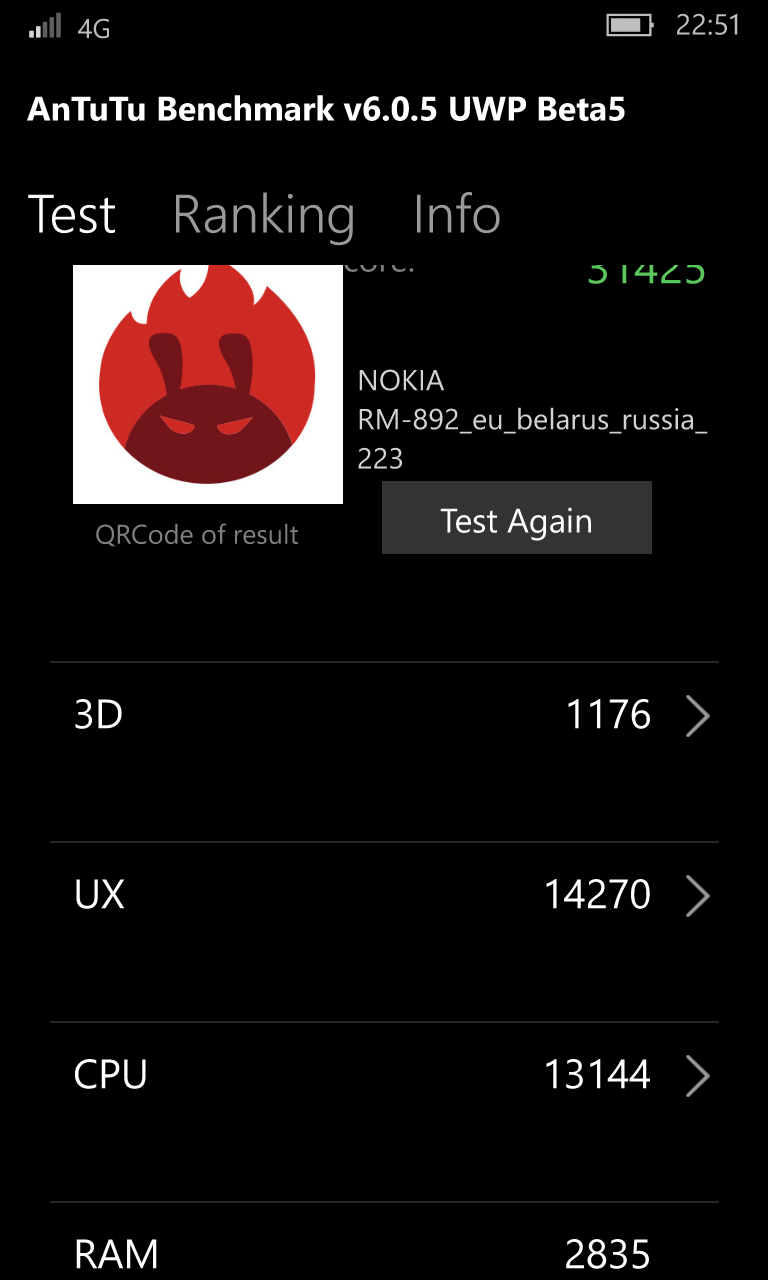Tap the battery status icon
This screenshot has height=1280, width=768.
[x=630, y=25]
